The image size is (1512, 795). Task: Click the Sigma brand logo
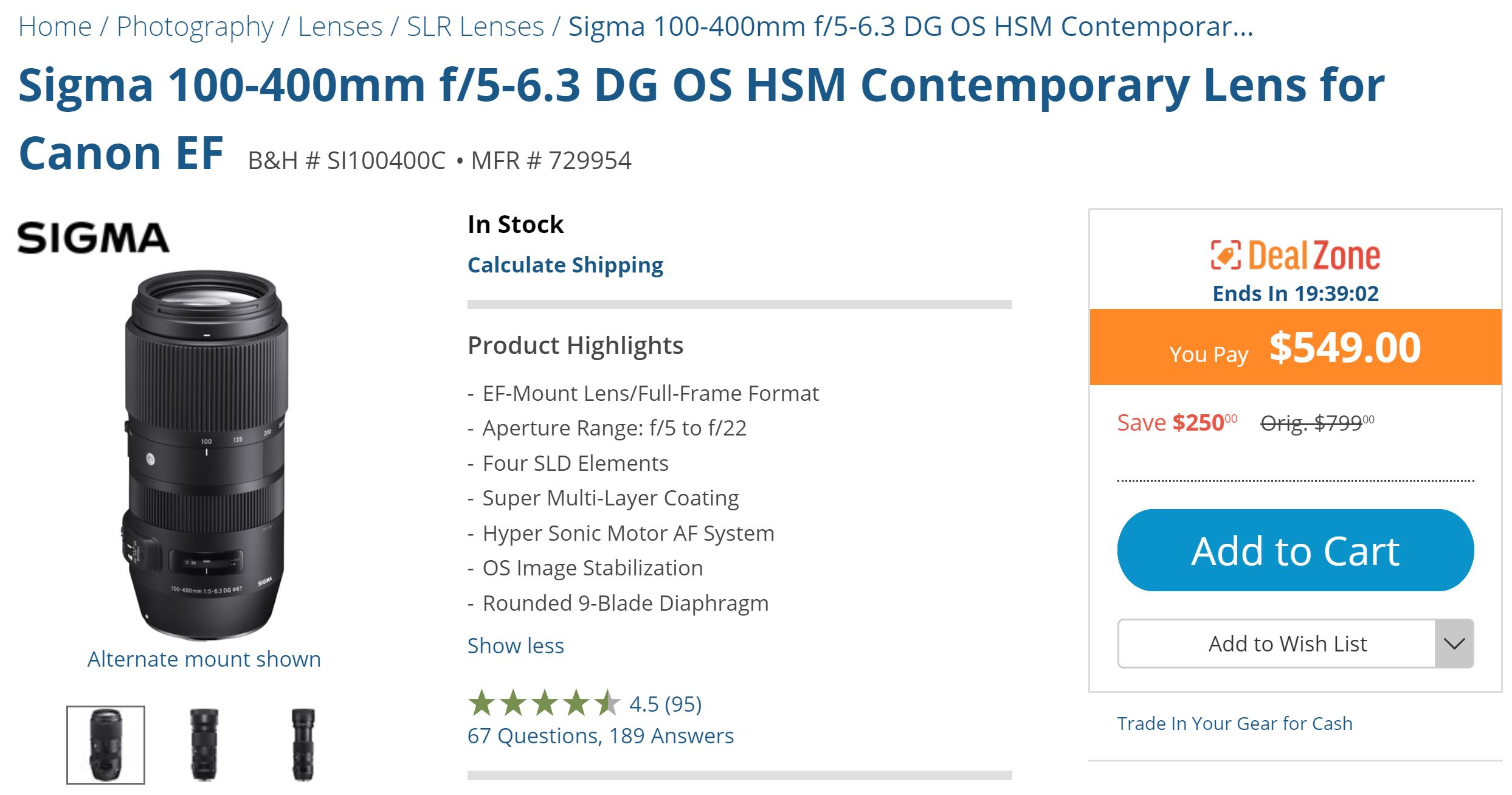(x=93, y=238)
